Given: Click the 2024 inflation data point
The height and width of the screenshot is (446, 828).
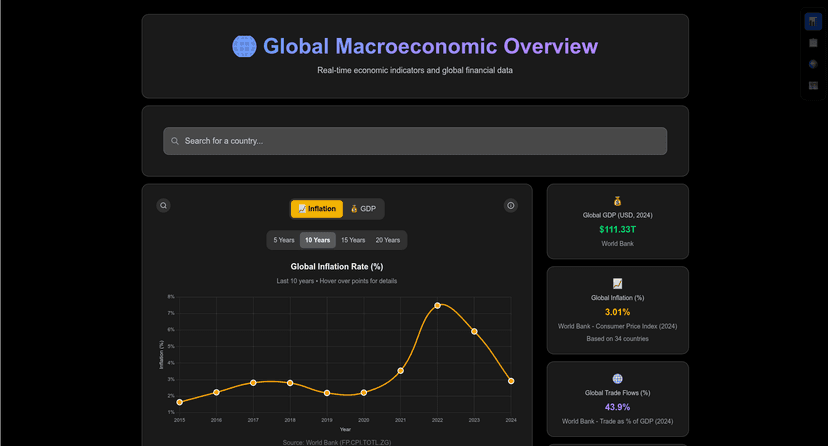Looking at the screenshot, I should [x=511, y=381].
